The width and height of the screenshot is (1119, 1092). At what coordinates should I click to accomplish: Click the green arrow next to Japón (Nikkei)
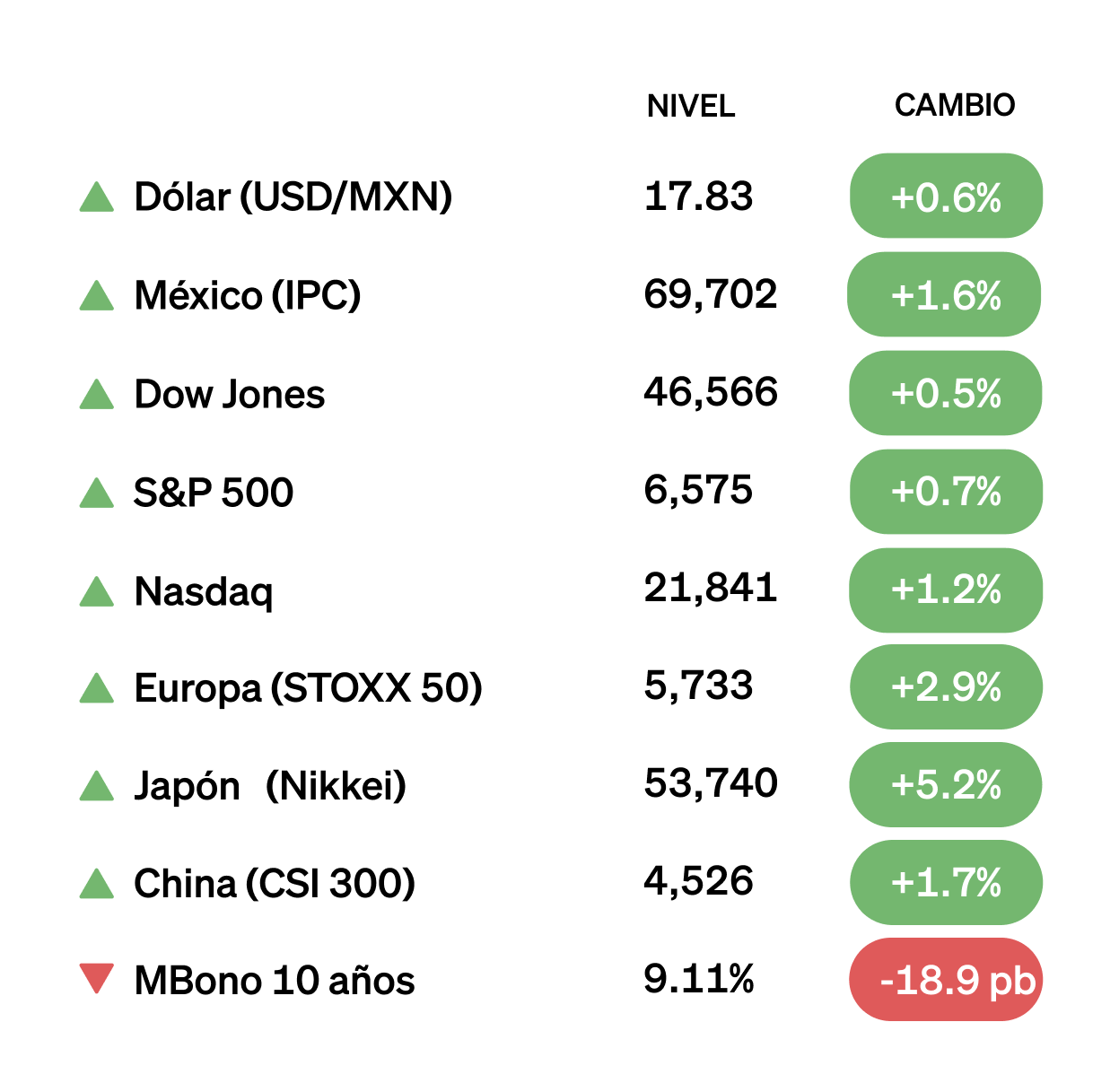point(97,786)
